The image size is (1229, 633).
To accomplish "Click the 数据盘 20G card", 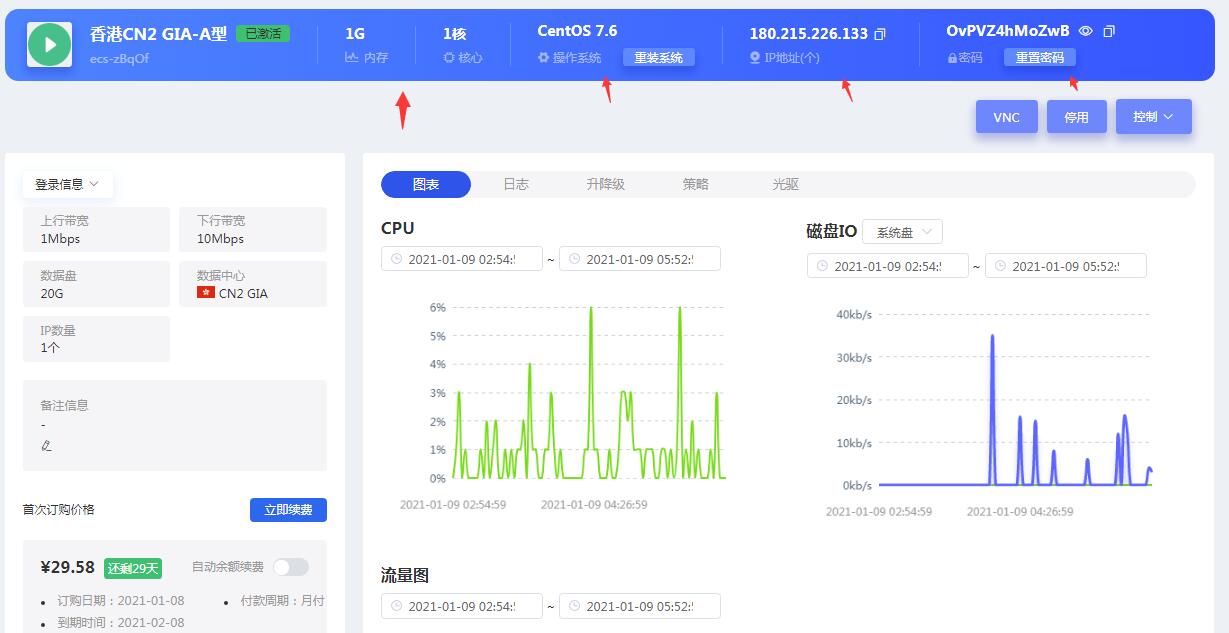I will pos(96,284).
